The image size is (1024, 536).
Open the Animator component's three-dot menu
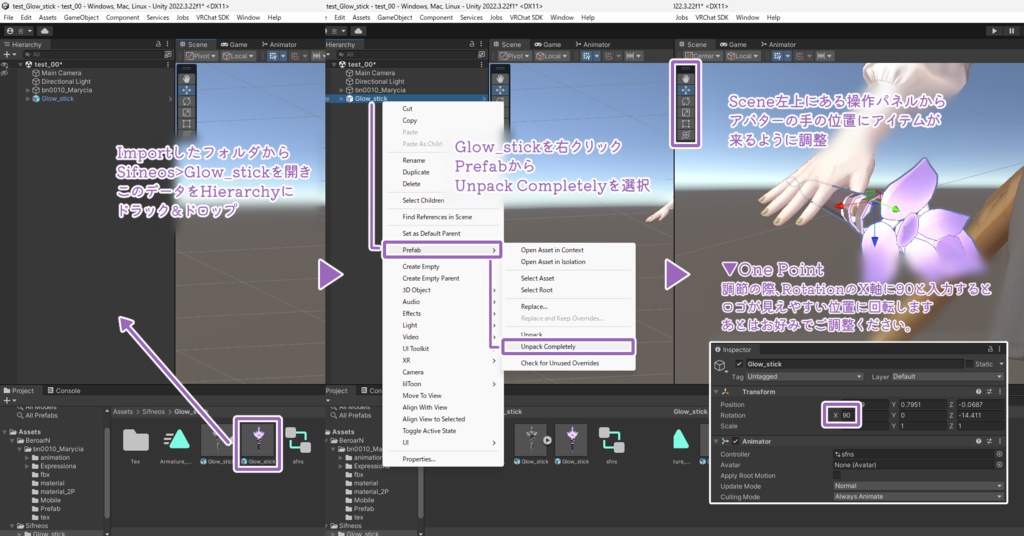point(999,441)
